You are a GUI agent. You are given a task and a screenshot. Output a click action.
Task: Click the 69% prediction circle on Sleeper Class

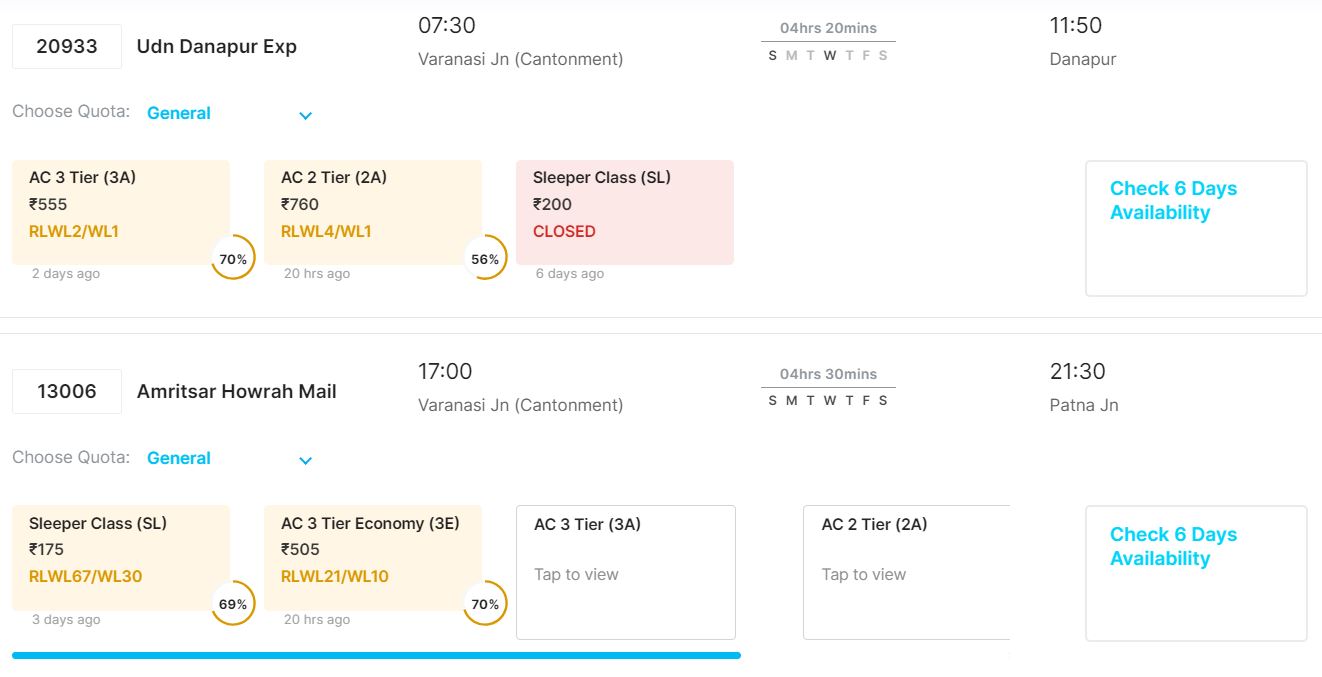(x=233, y=604)
